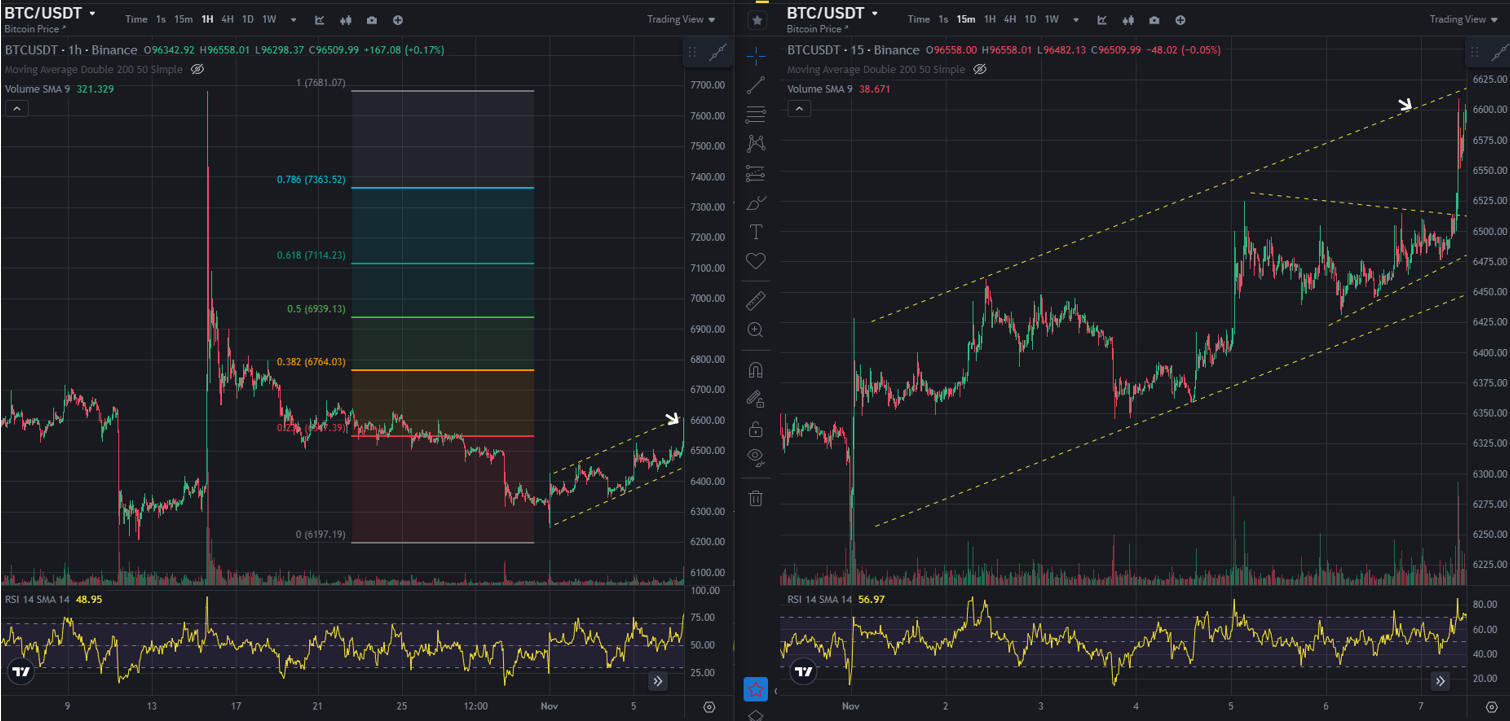1510x721 pixels.
Task: Jump to latest bar on right chart
Action: [x=1440, y=681]
